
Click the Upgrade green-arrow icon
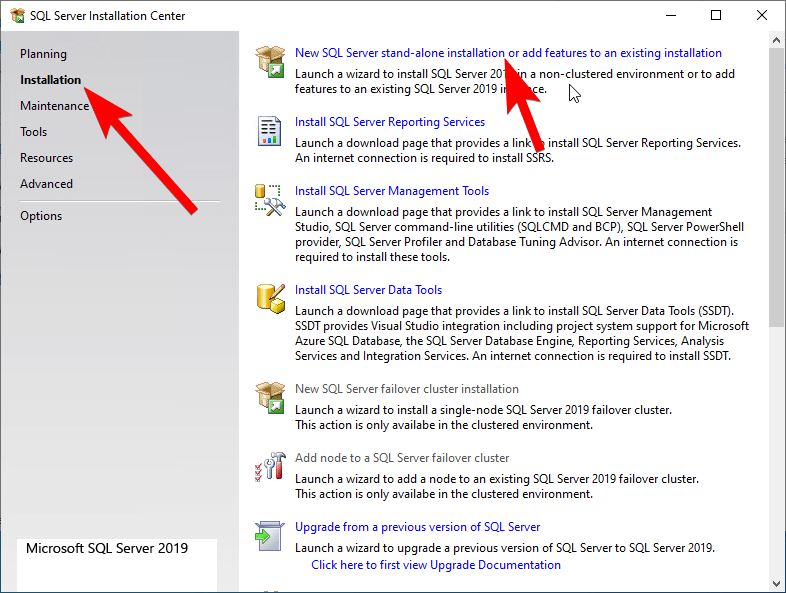coord(270,536)
